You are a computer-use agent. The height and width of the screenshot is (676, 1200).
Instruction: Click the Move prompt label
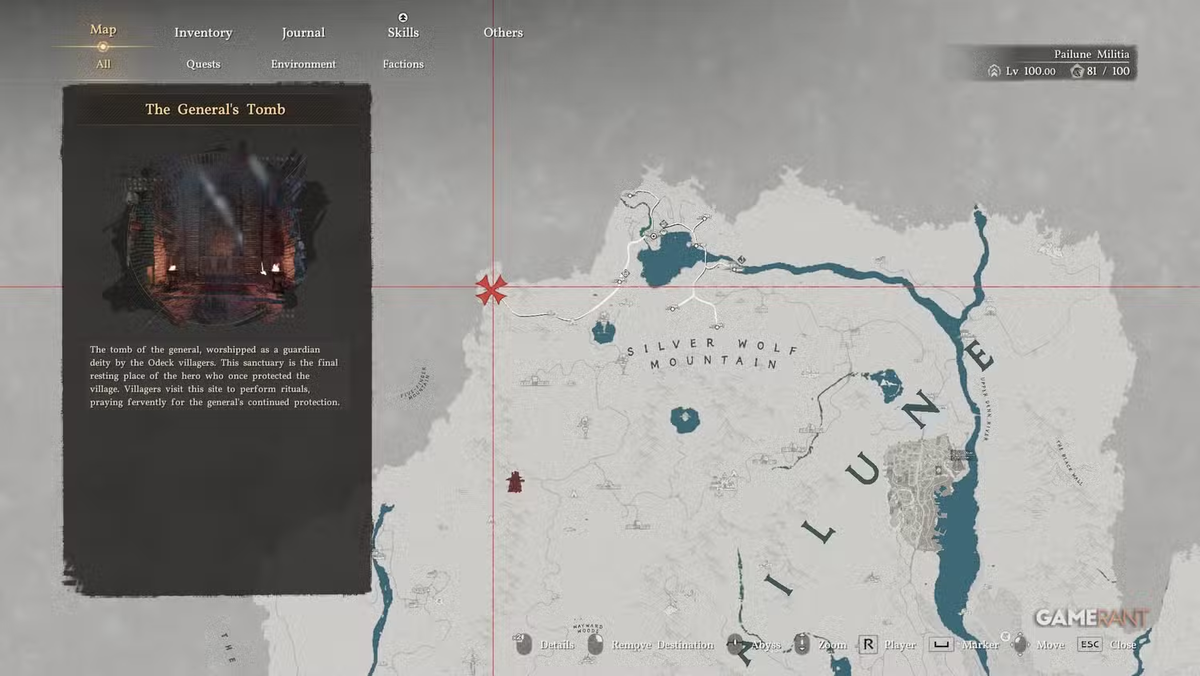click(x=1050, y=645)
